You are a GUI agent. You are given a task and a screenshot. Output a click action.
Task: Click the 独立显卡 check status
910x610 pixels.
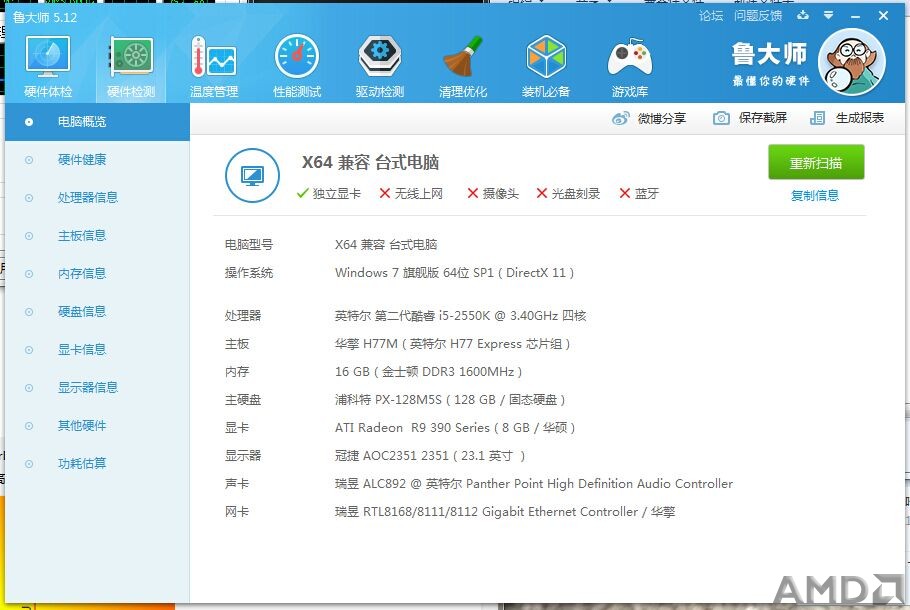328,193
